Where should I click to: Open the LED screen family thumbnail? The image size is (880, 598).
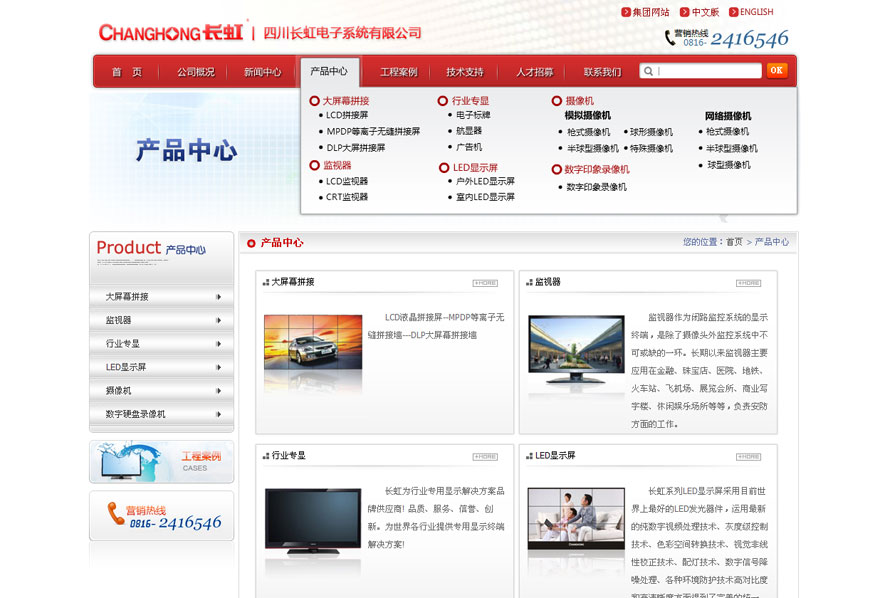point(576,519)
